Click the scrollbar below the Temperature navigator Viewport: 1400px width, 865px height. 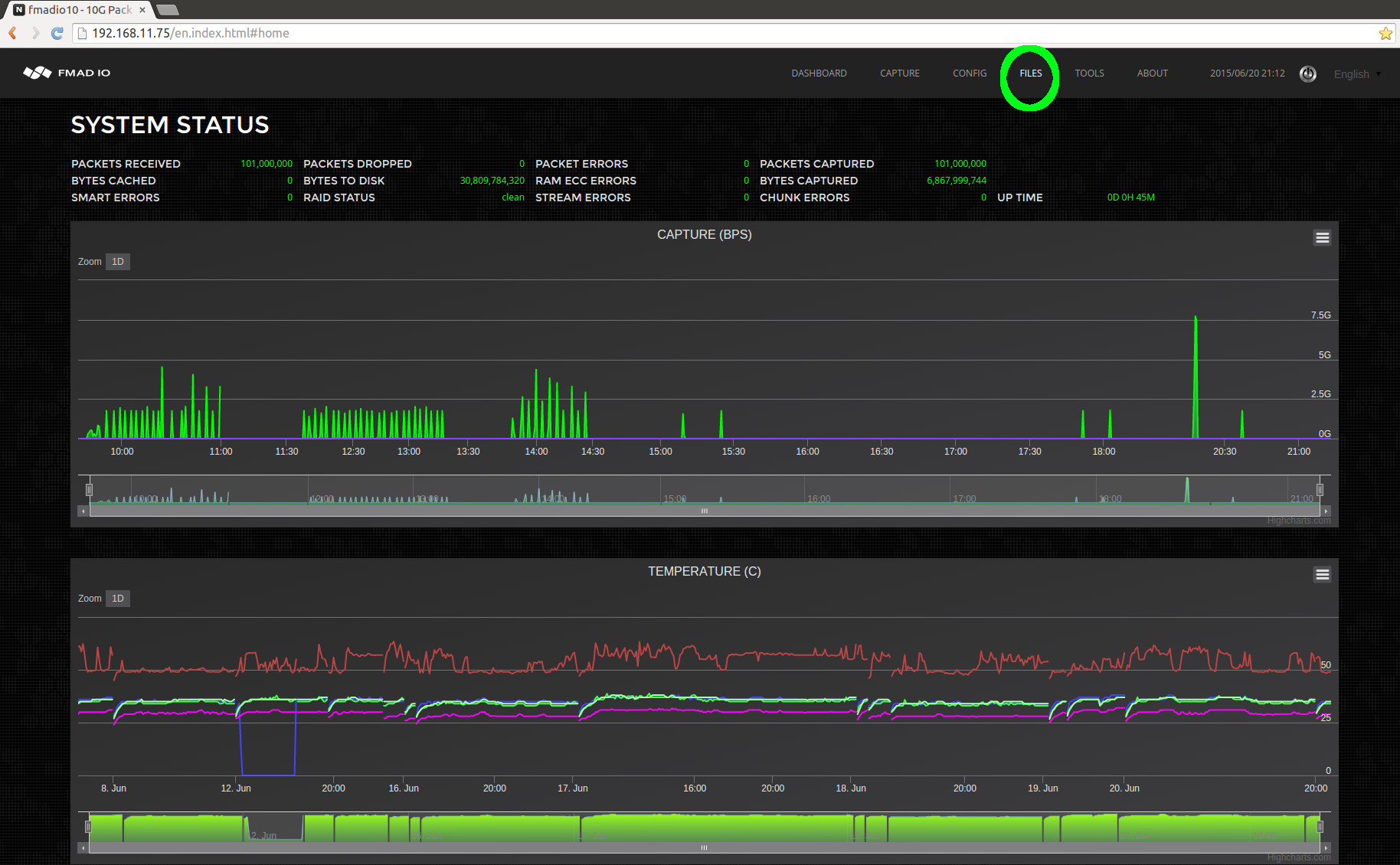coord(703,847)
